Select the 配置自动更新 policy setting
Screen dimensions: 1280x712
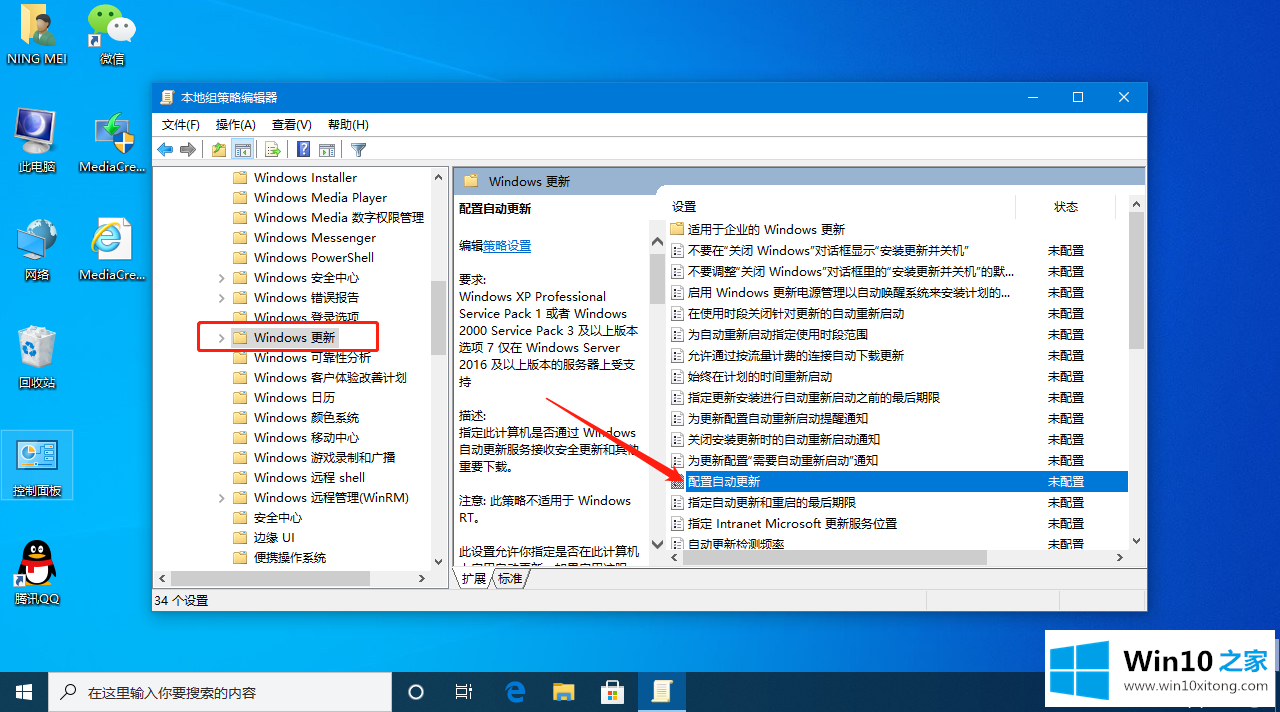click(724, 481)
